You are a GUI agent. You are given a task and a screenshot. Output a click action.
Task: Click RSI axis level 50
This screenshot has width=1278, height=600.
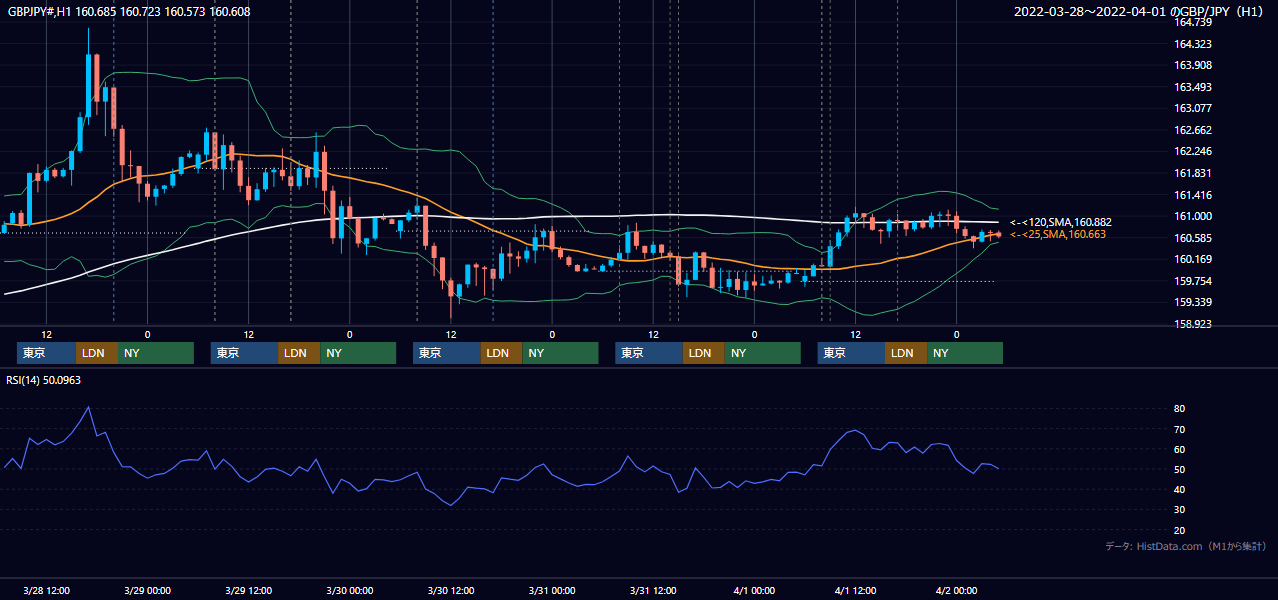pos(1180,469)
